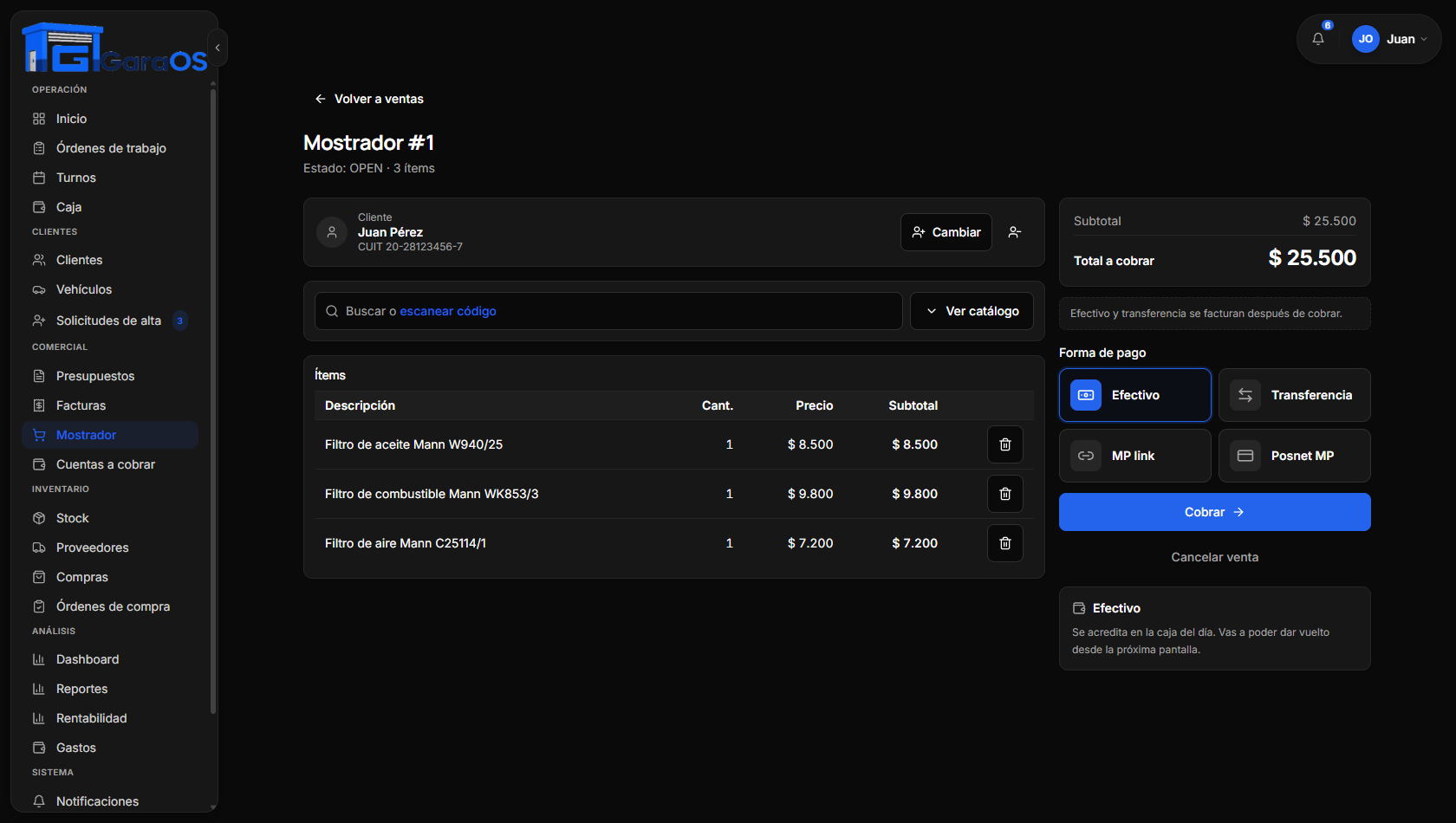Screen dimensions: 1456x823
Task: Select Efectivo payment method
Action: [1135, 395]
